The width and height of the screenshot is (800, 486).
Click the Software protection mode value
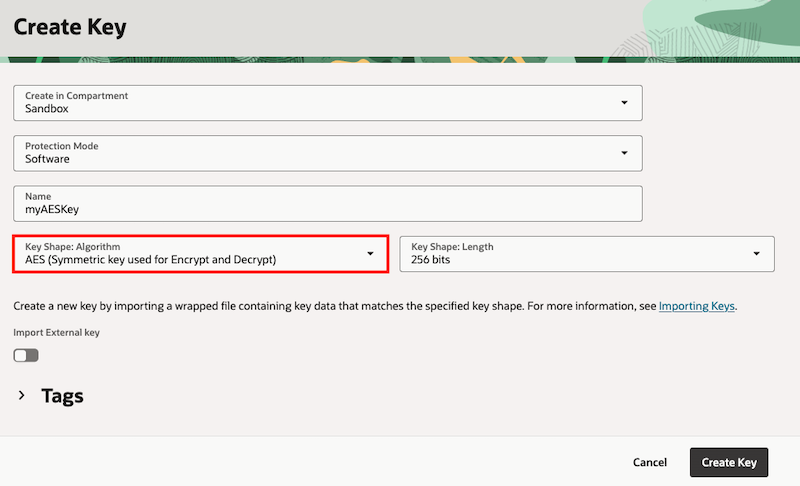(48, 159)
